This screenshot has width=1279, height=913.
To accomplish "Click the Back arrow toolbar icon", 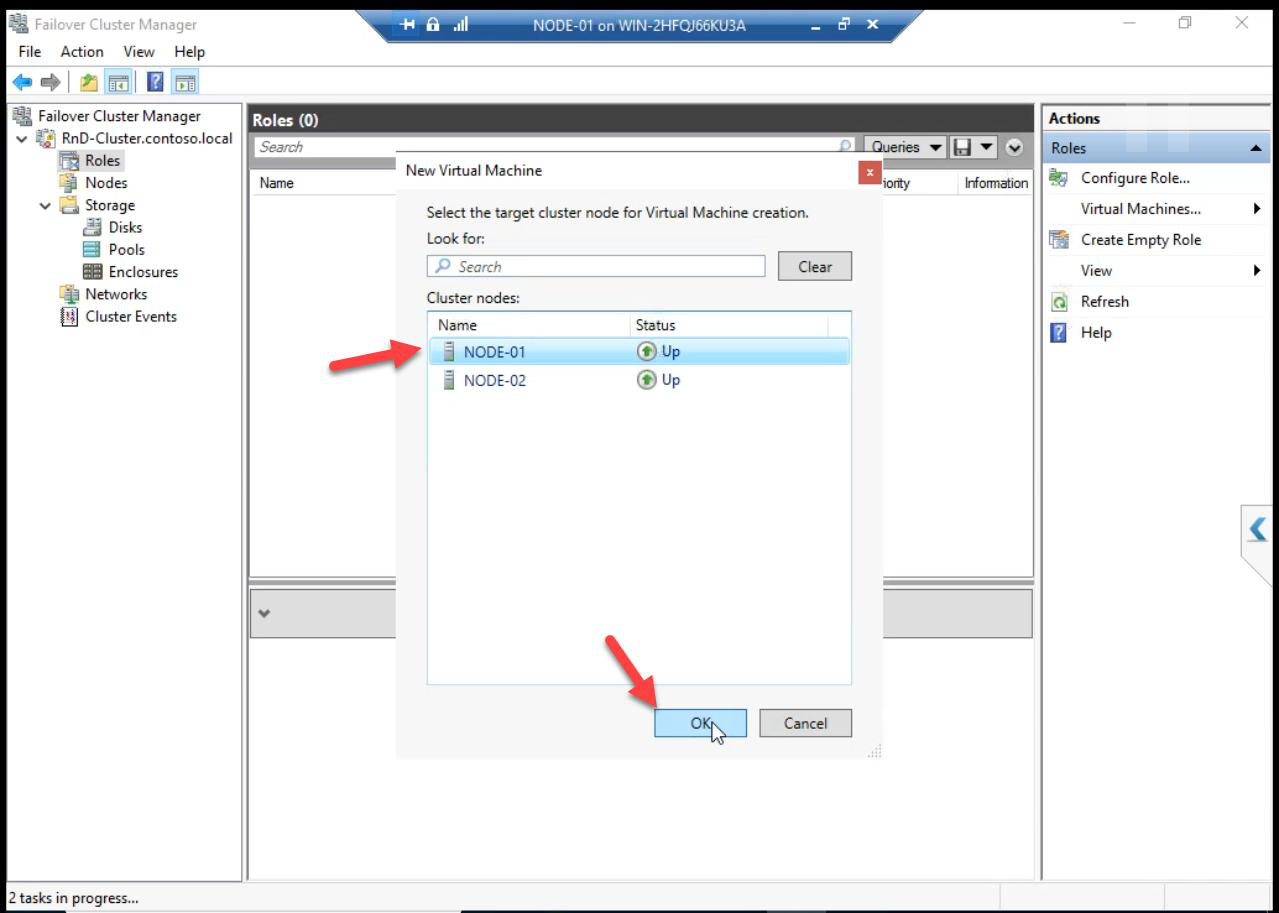I will click(x=22, y=82).
